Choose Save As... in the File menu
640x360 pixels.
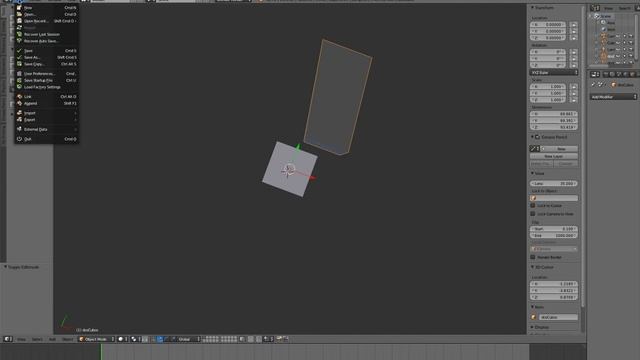(x=47, y=57)
